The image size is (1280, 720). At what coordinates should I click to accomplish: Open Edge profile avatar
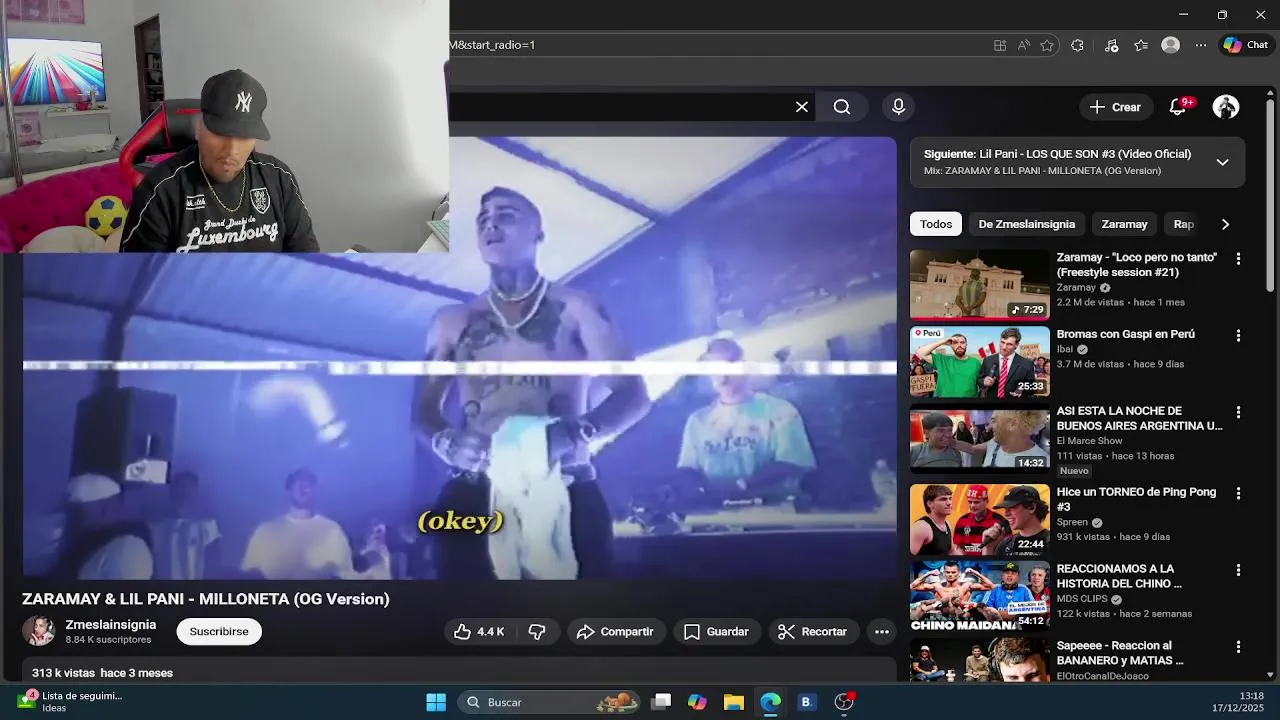click(x=1171, y=45)
